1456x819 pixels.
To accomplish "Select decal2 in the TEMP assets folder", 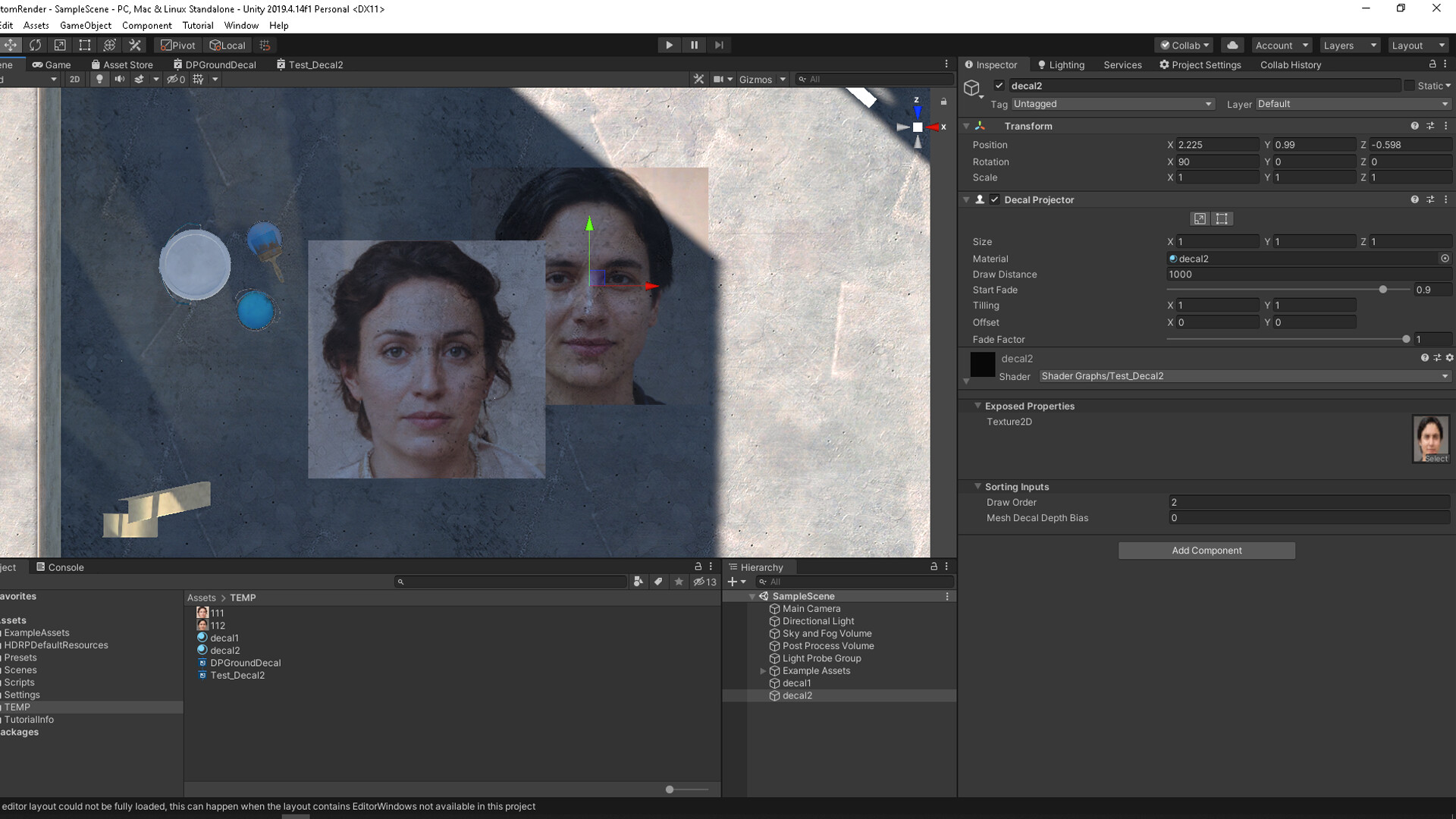I will click(x=224, y=650).
